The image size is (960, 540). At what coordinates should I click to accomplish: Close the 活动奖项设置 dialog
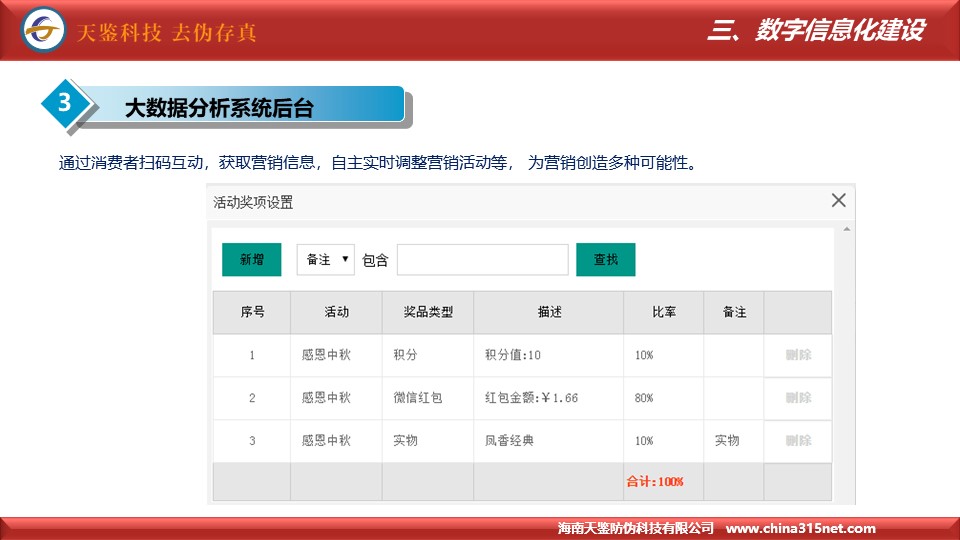[x=838, y=201]
